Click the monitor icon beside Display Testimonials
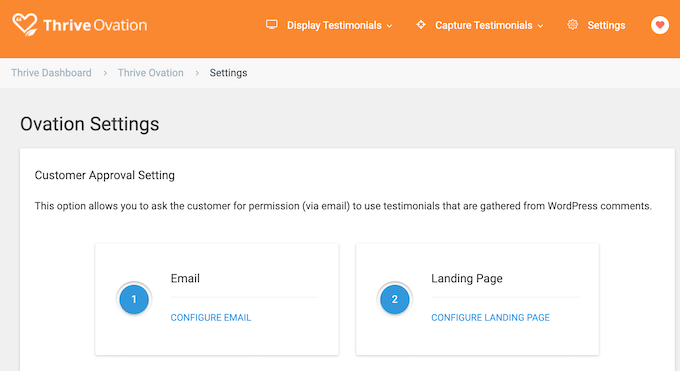 click(272, 24)
